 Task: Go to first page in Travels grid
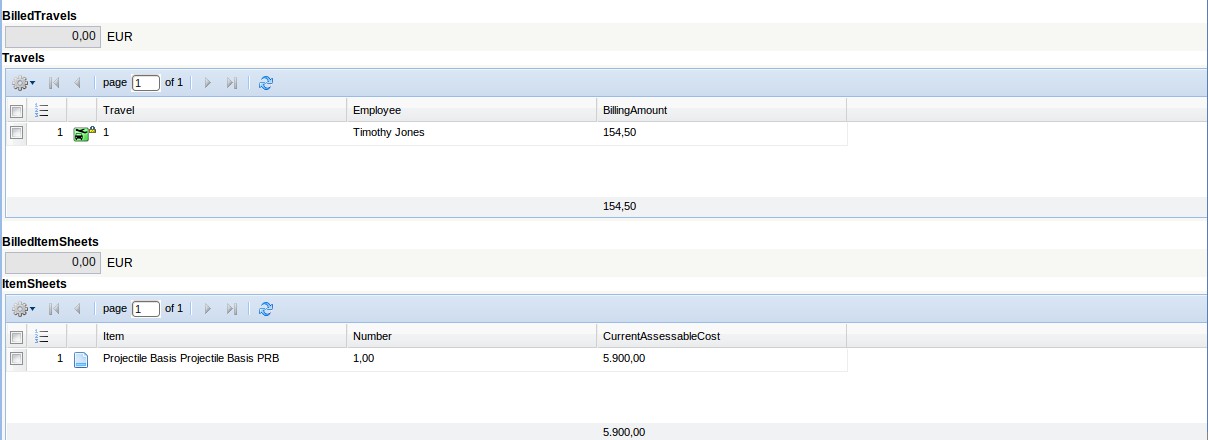(54, 83)
